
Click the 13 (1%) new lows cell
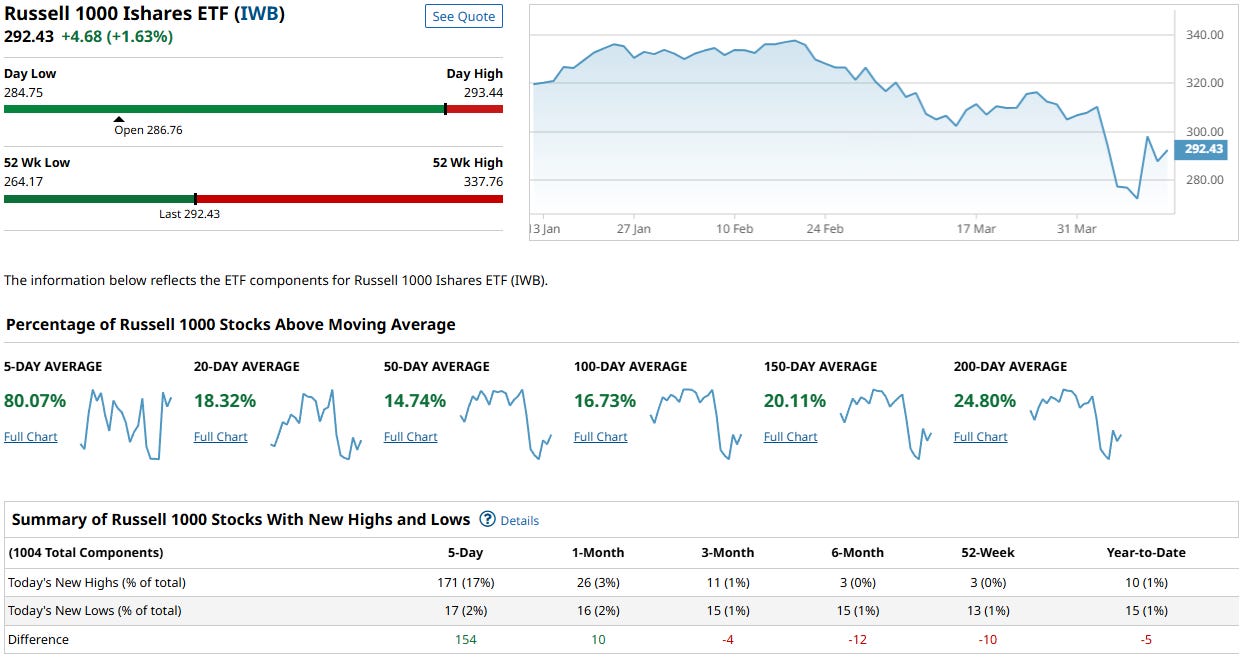[988, 611]
